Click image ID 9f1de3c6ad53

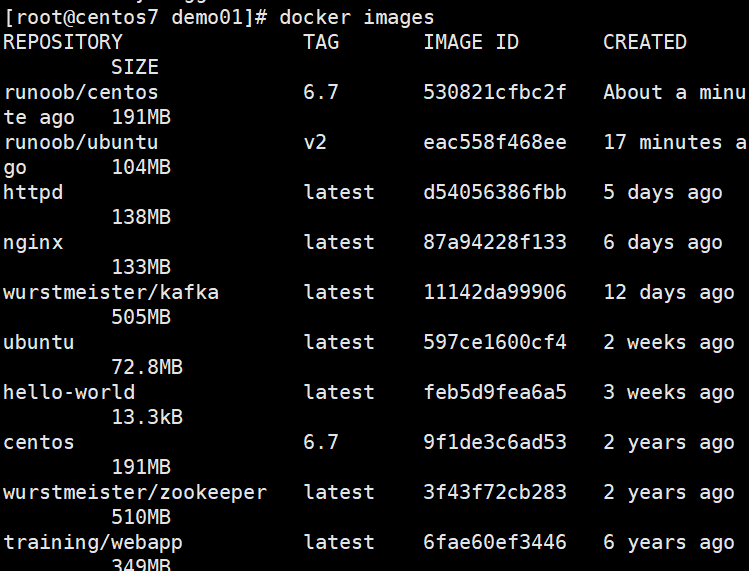click(x=495, y=442)
